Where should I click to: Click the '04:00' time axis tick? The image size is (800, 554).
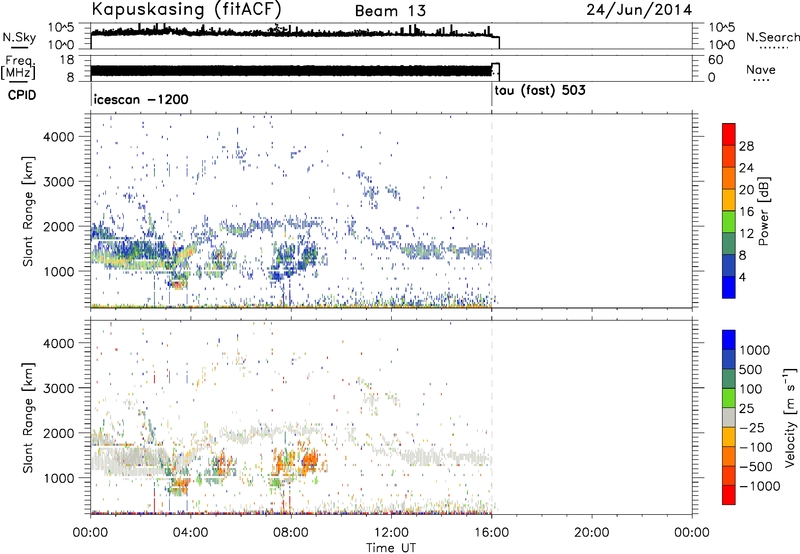coord(190,533)
